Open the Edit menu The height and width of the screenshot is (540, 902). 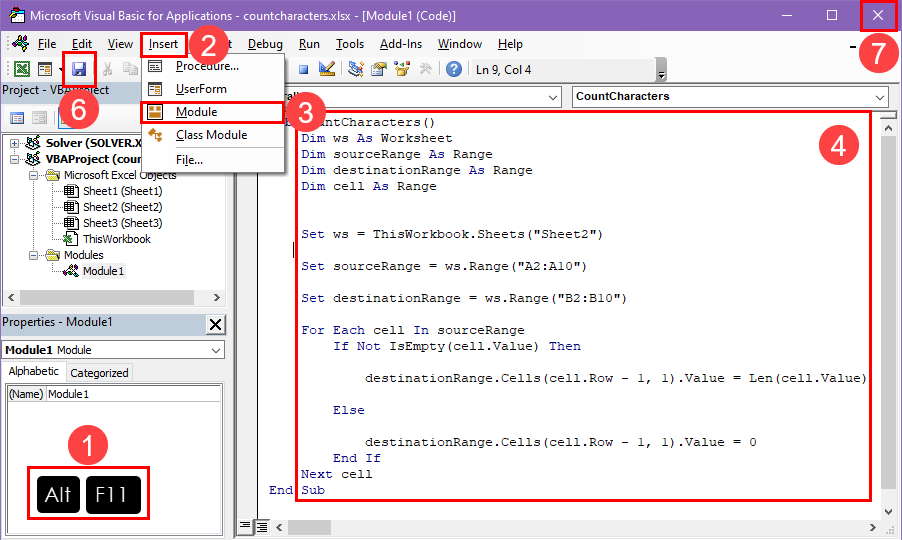pos(82,44)
